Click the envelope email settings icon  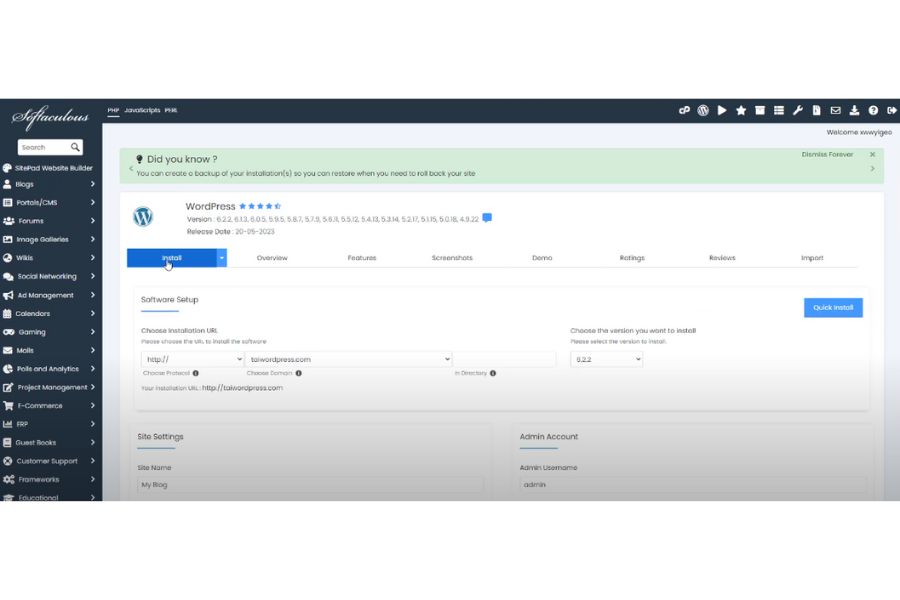tap(835, 110)
